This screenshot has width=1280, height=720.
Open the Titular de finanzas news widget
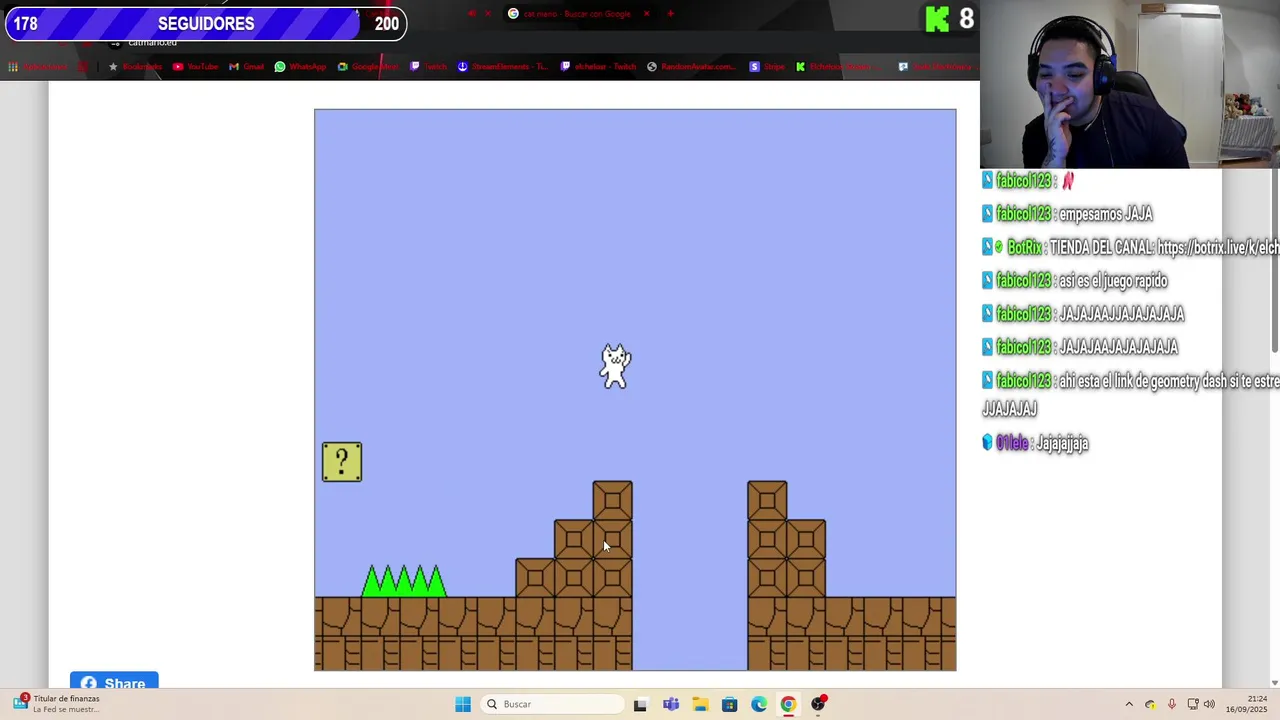pyautogui.click(x=58, y=704)
